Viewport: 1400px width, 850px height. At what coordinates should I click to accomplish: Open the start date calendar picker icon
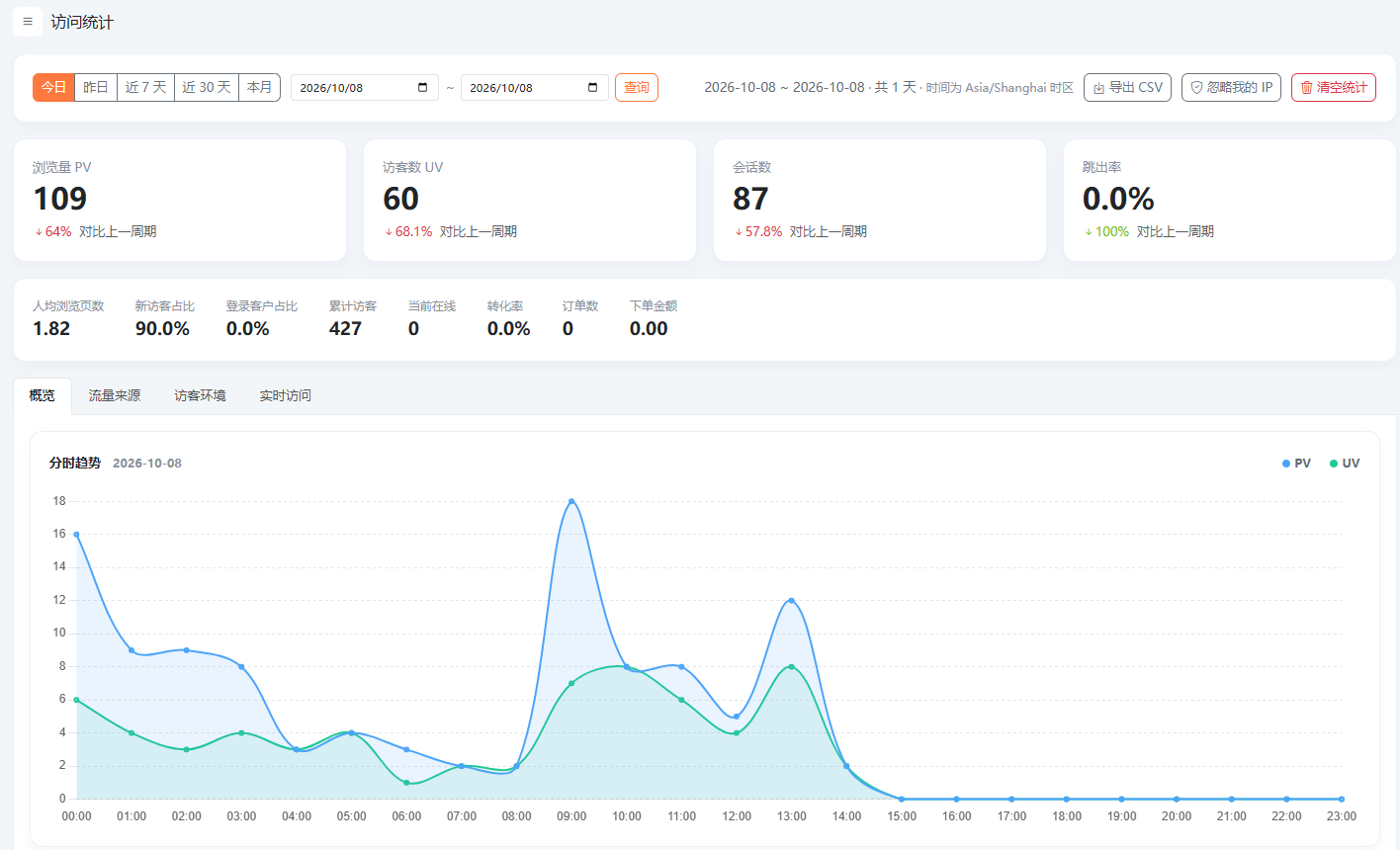pos(423,88)
